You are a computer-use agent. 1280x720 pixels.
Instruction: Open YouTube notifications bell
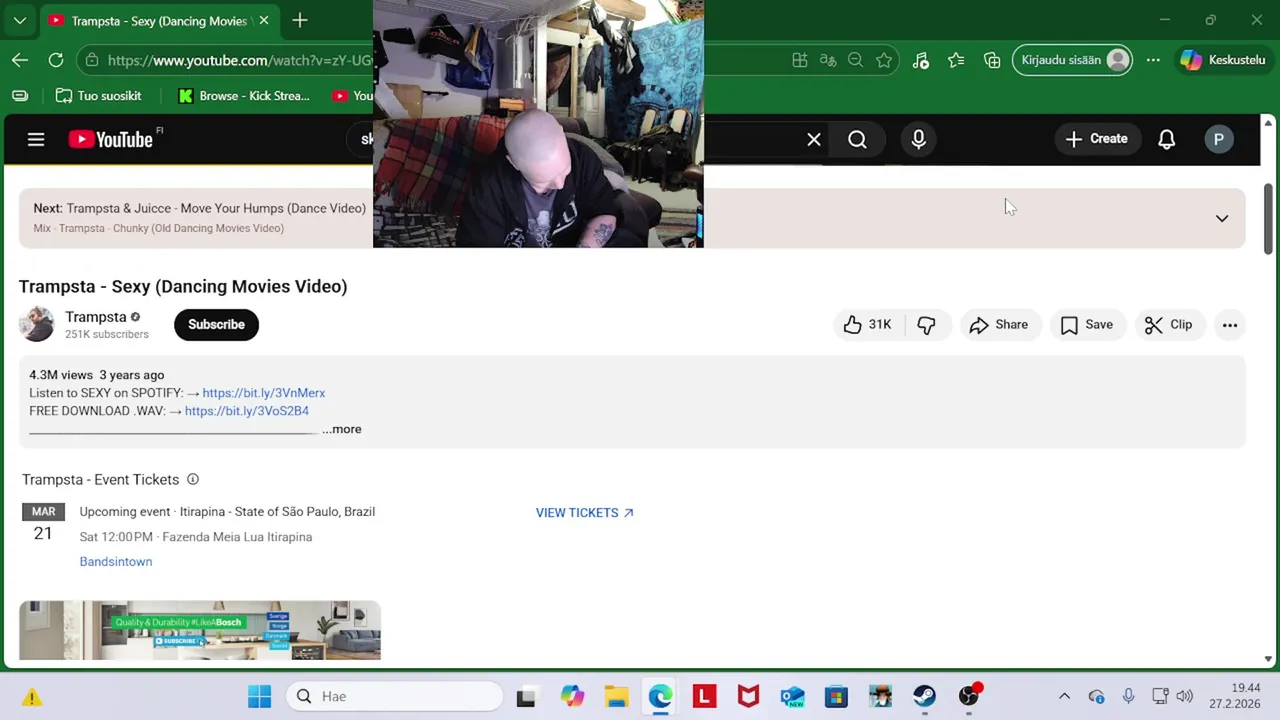tap(1166, 140)
